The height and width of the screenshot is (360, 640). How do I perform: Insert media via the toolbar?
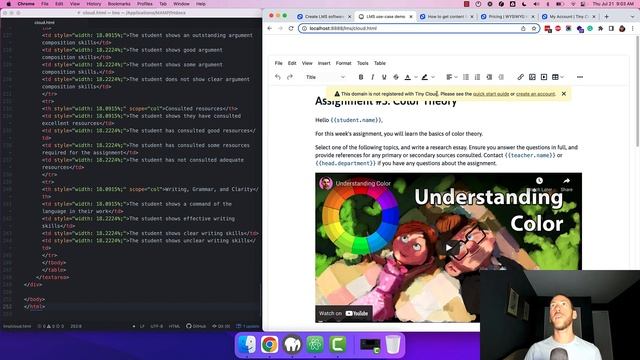click(544, 77)
